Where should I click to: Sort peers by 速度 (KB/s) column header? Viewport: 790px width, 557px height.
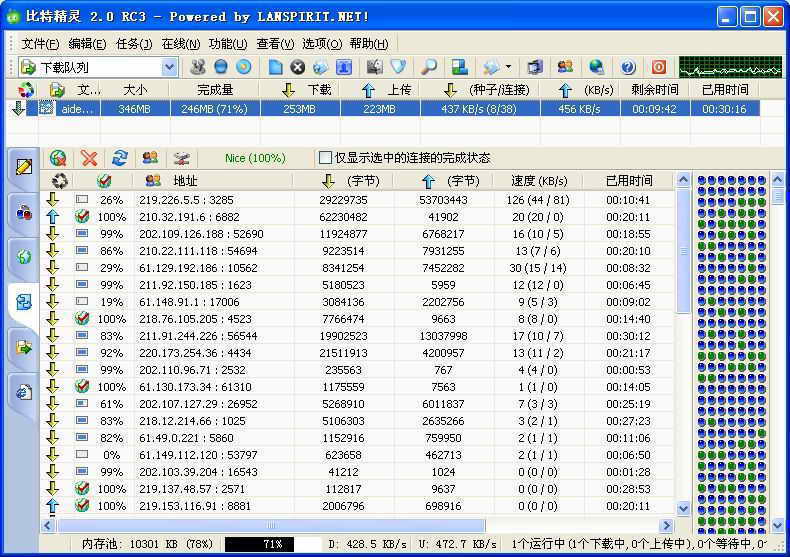click(x=537, y=181)
